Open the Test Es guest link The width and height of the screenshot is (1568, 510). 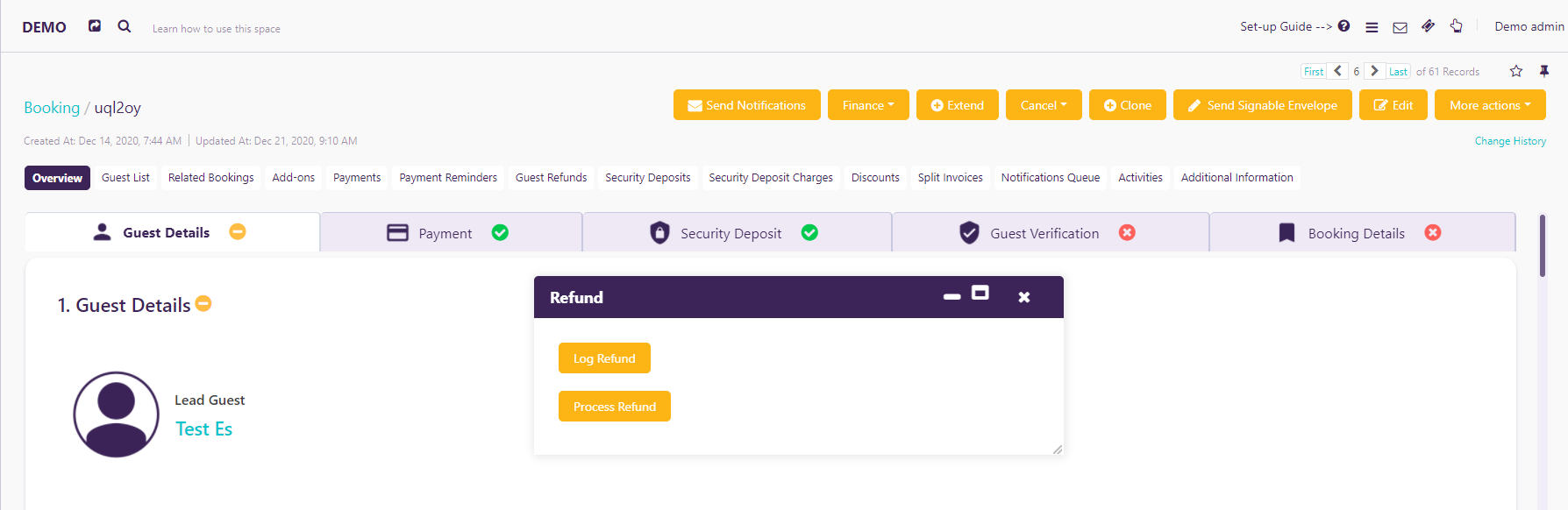point(203,429)
